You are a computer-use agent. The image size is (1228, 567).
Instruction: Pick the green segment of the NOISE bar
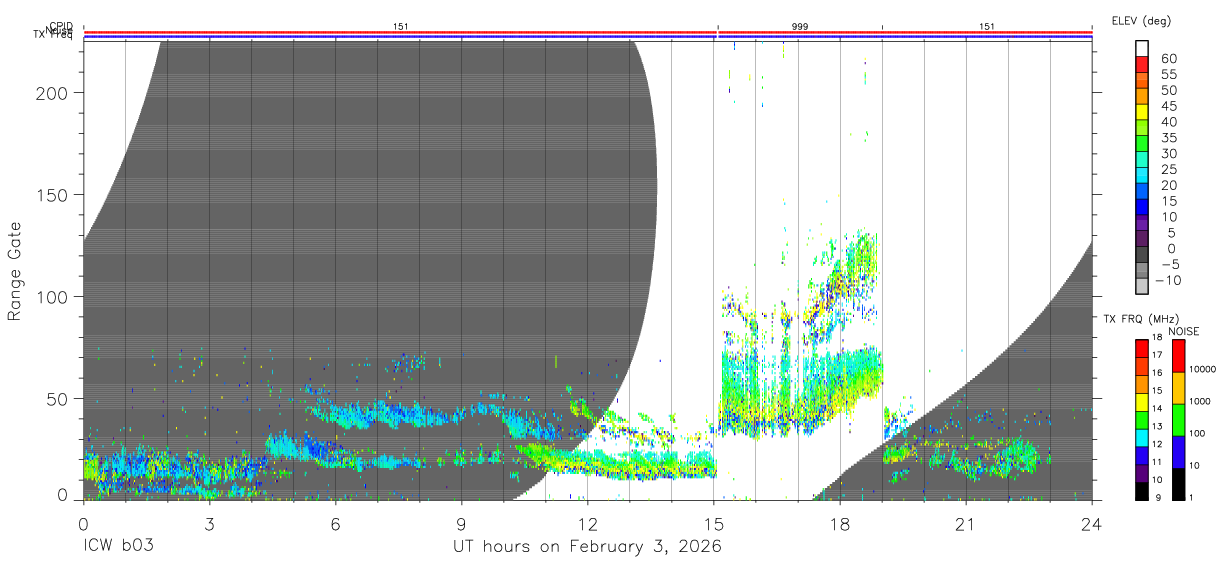[x=1177, y=420]
